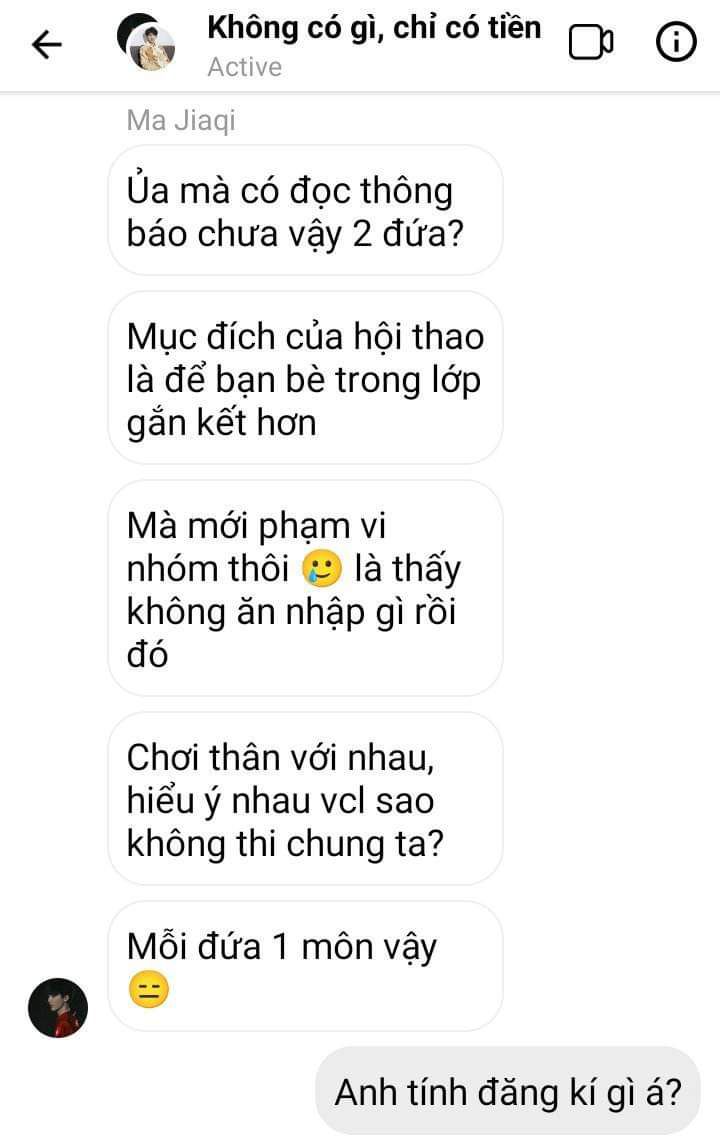Tap the sender name 'Ma Jiaqi'
Image resolution: width=720 pixels, height=1146 pixels.
coord(181,121)
